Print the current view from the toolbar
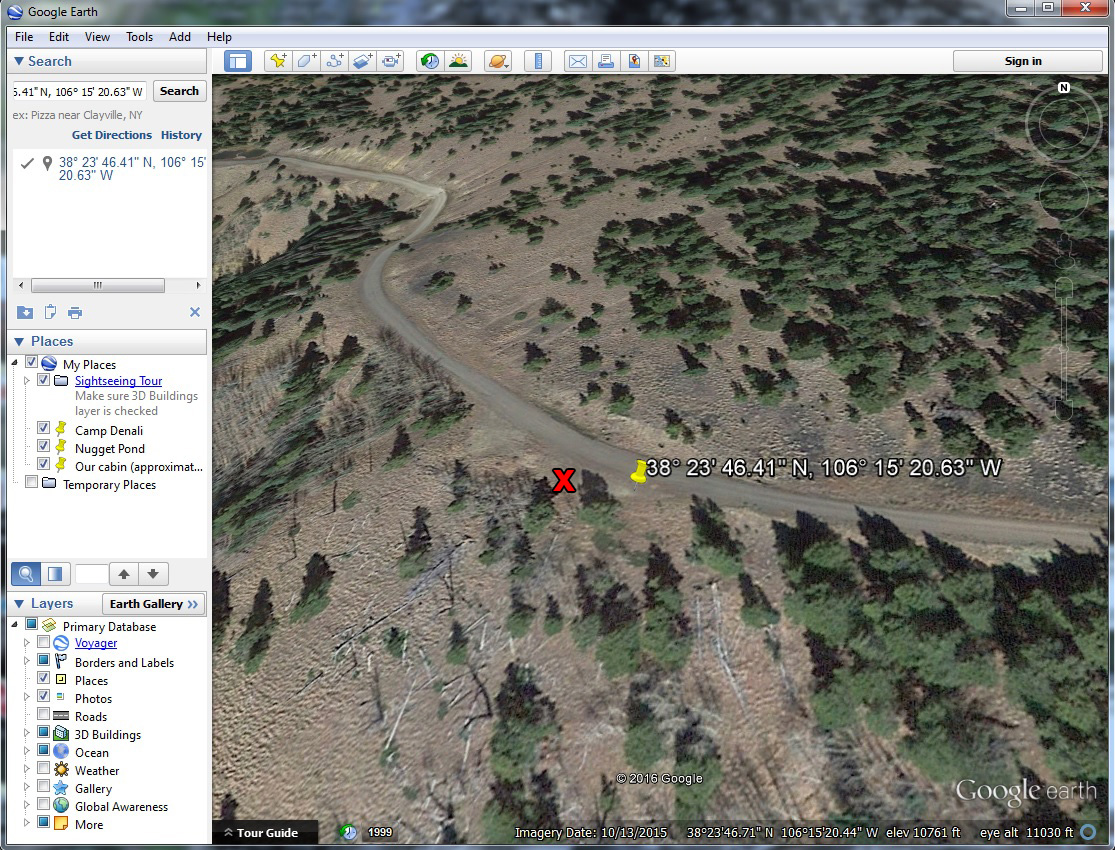The width and height of the screenshot is (1115, 850). [606, 61]
